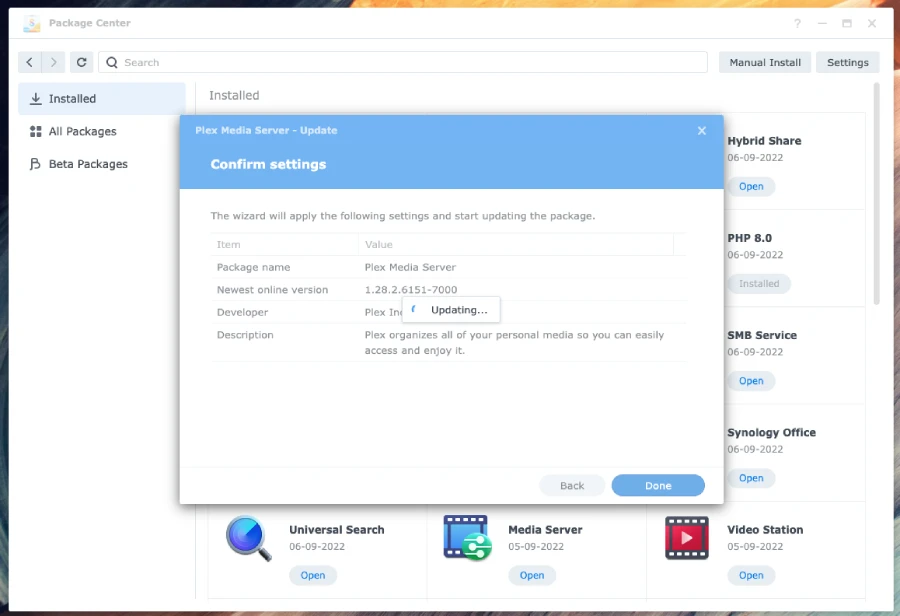900x616 pixels.
Task: Click the Value column header
Action: pos(515,245)
